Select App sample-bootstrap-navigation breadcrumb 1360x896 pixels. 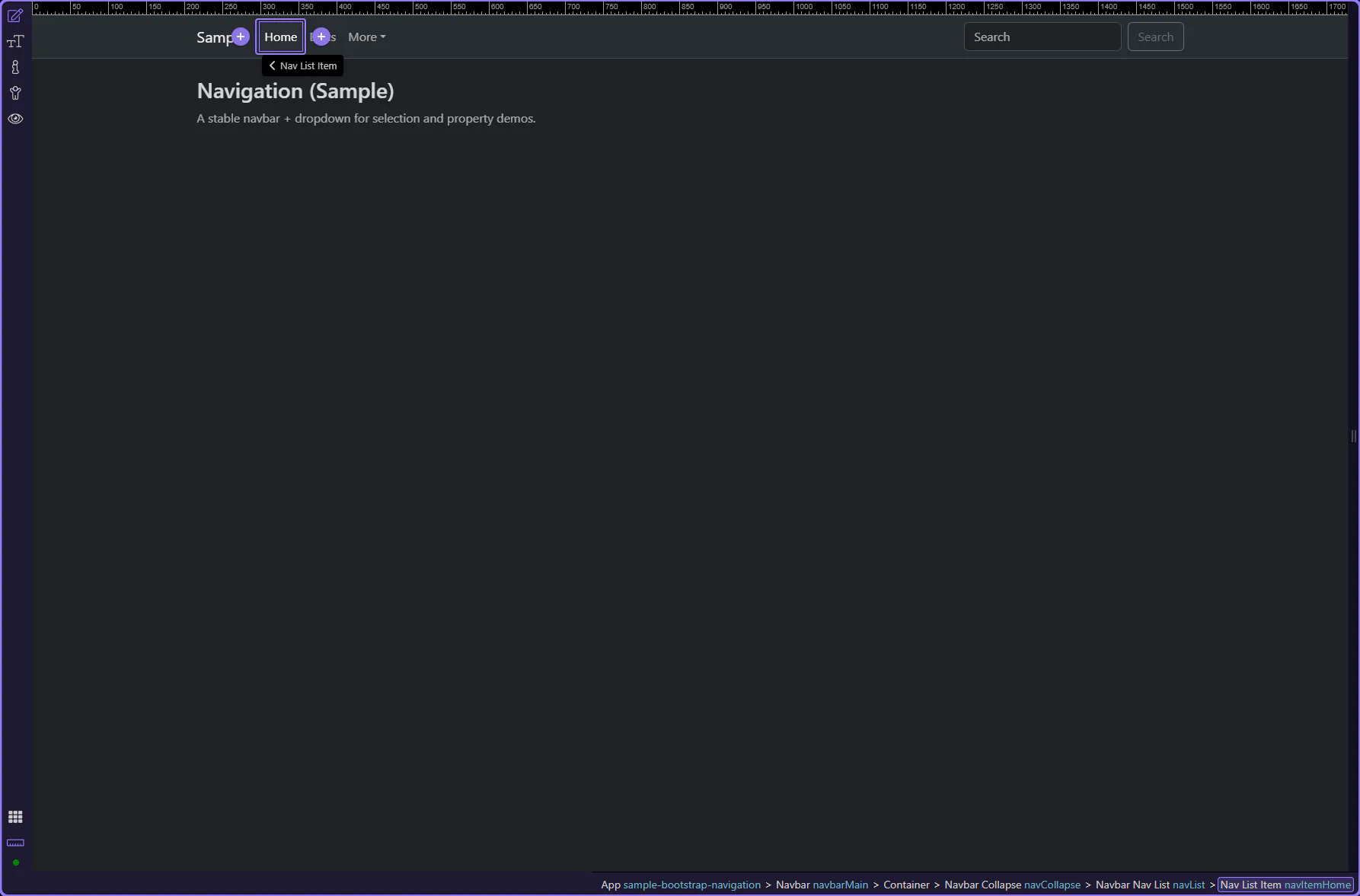[x=680, y=885]
